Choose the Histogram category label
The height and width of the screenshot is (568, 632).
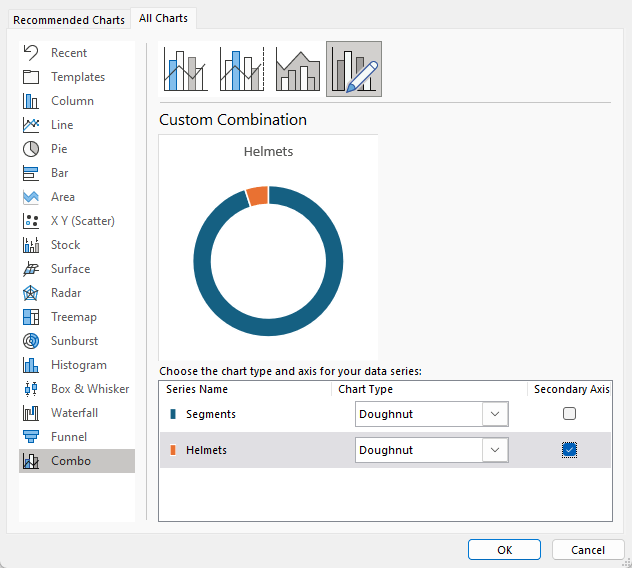point(79,365)
